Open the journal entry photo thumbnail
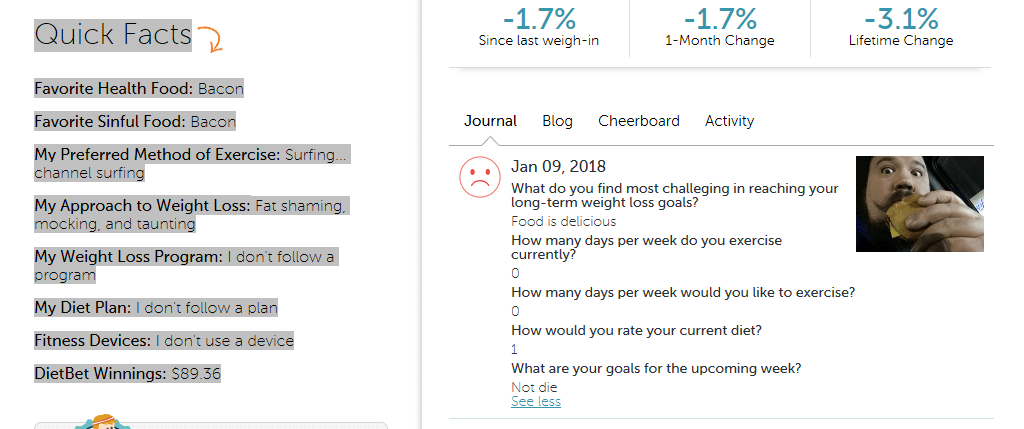Image resolution: width=1024 pixels, height=429 pixels. (x=919, y=203)
